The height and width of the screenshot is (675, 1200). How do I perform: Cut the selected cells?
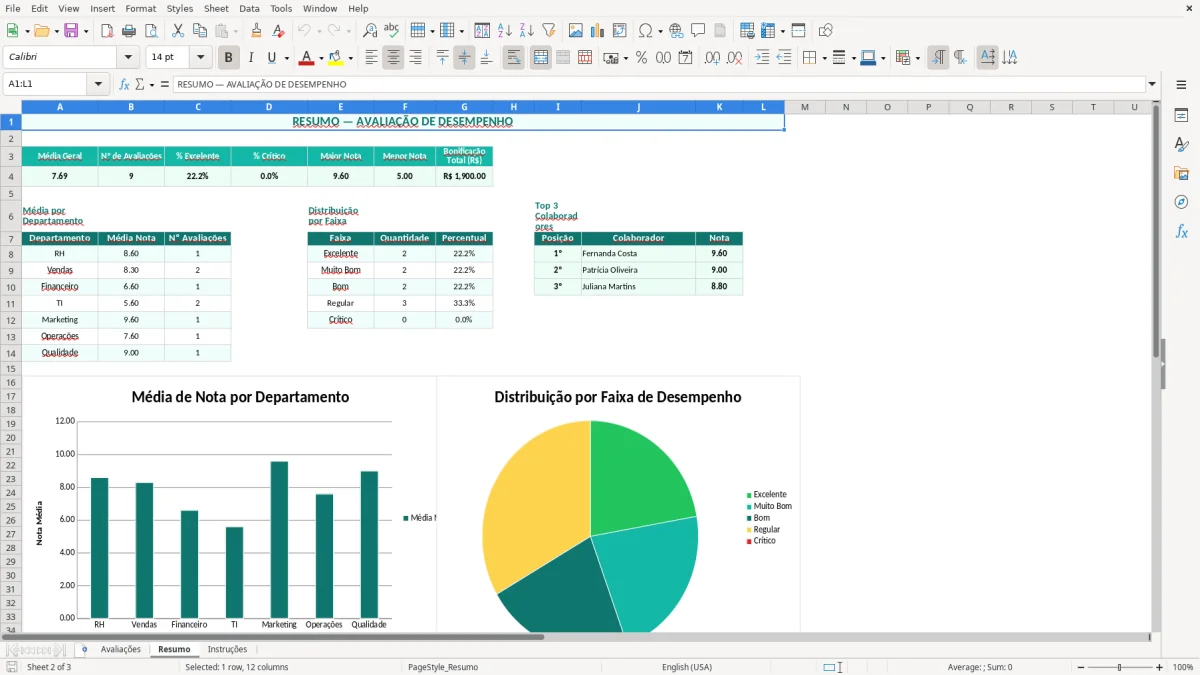tap(178, 31)
